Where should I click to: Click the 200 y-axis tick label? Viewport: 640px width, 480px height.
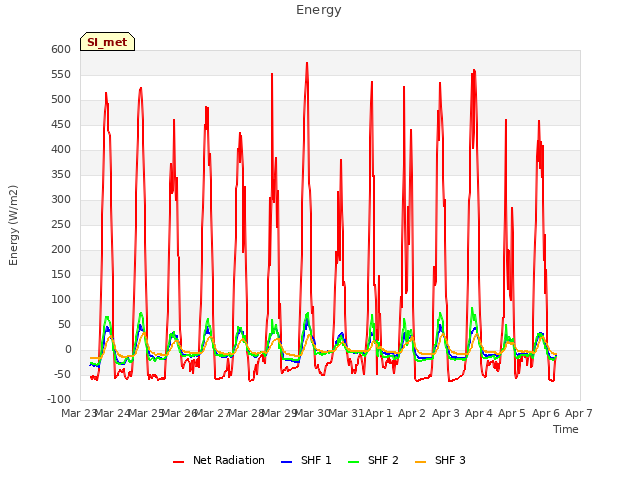click(61, 249)
